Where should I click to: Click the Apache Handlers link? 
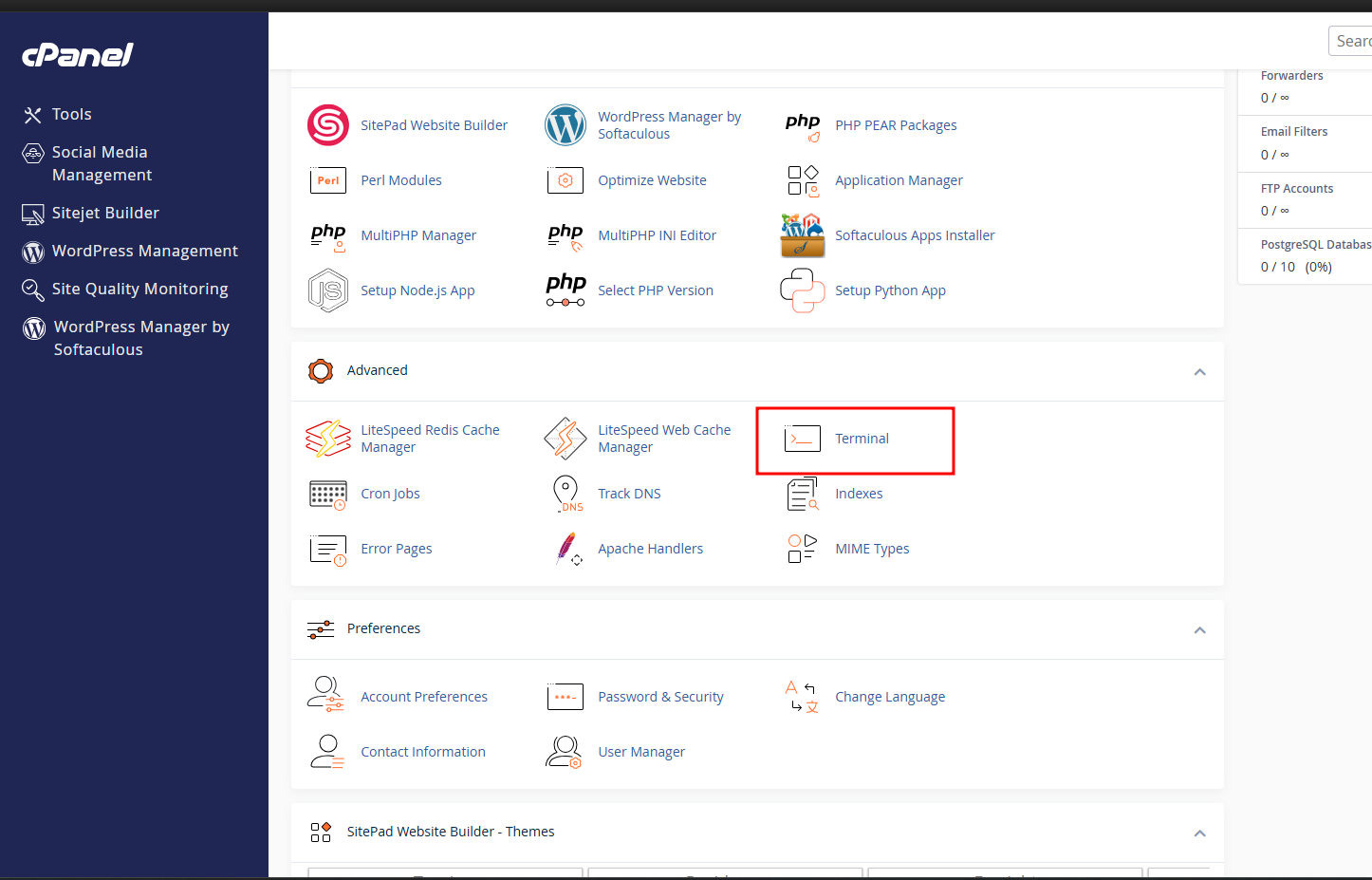pyautogui.click(x=651, y=549)
